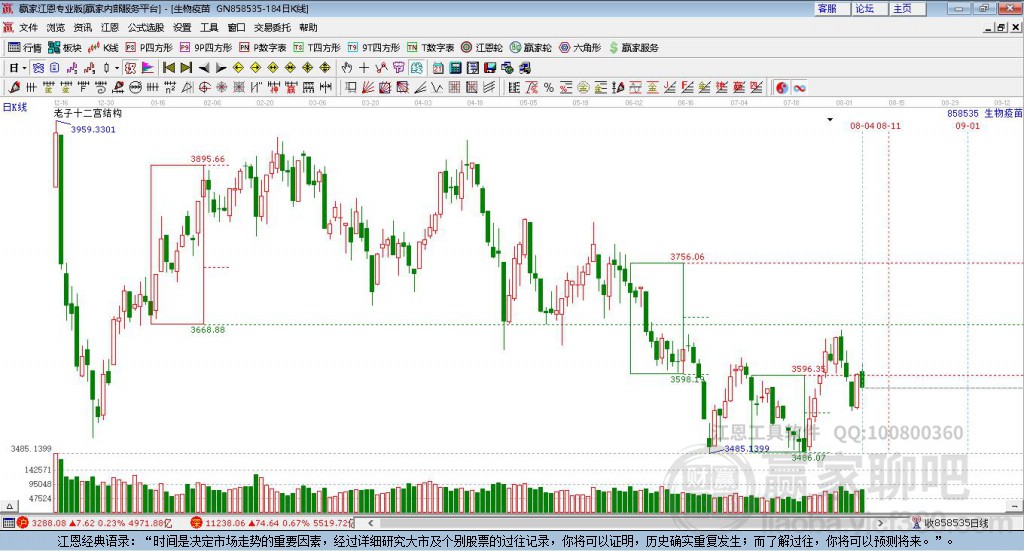Open the T四方形 tool
This screenshot has width=1024, height=551.
[x=317, y=48]
